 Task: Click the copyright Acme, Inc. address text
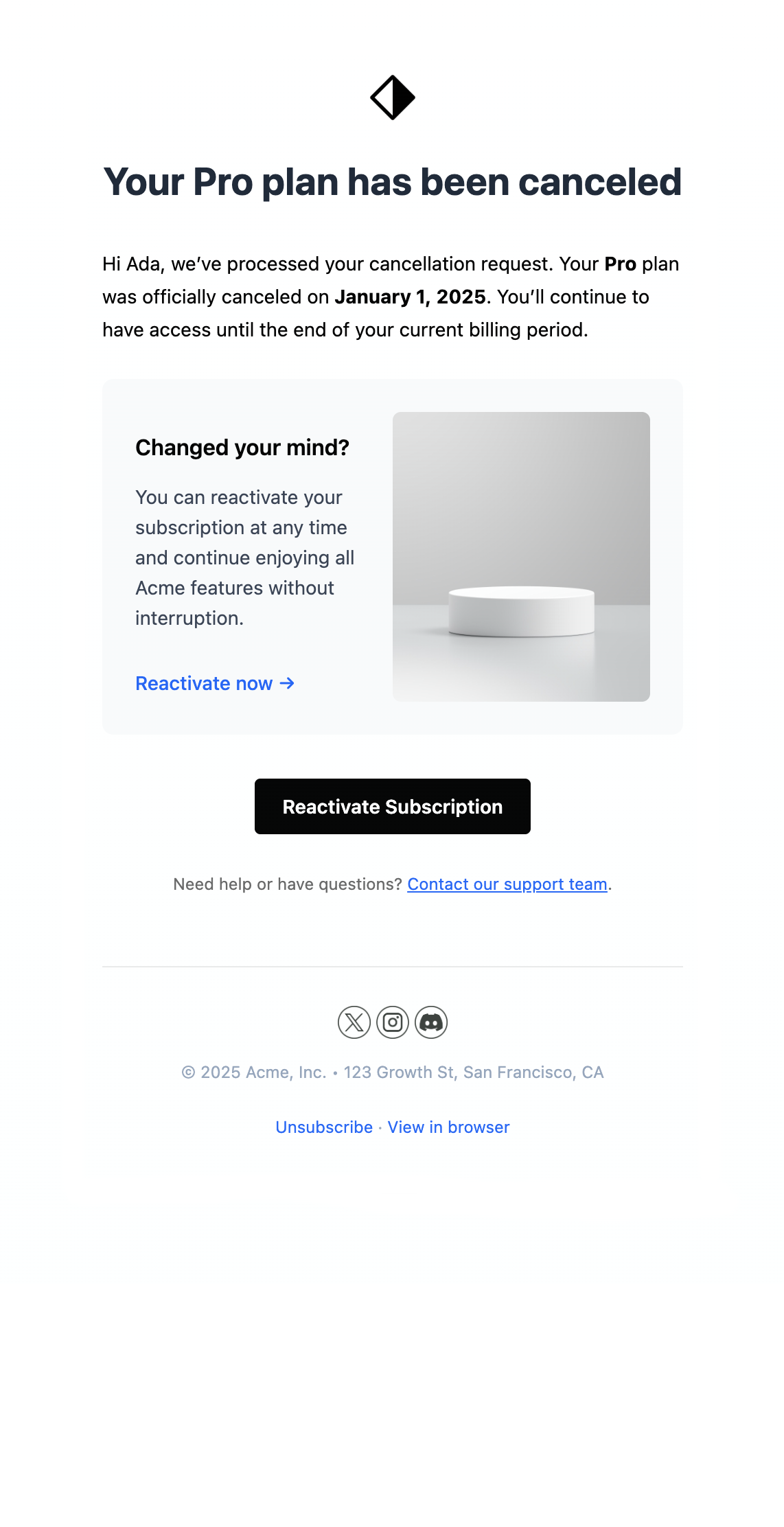click(393, 1072)
